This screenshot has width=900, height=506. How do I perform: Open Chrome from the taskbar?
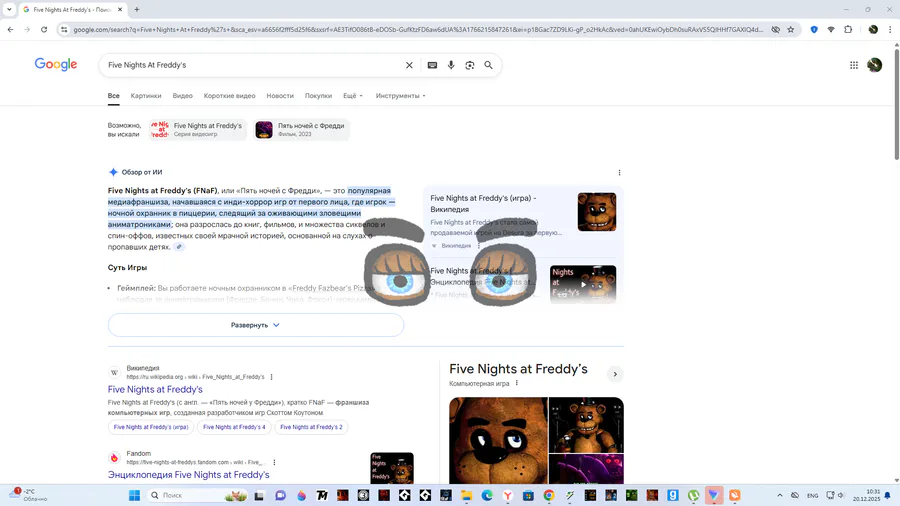click(549, 495)
